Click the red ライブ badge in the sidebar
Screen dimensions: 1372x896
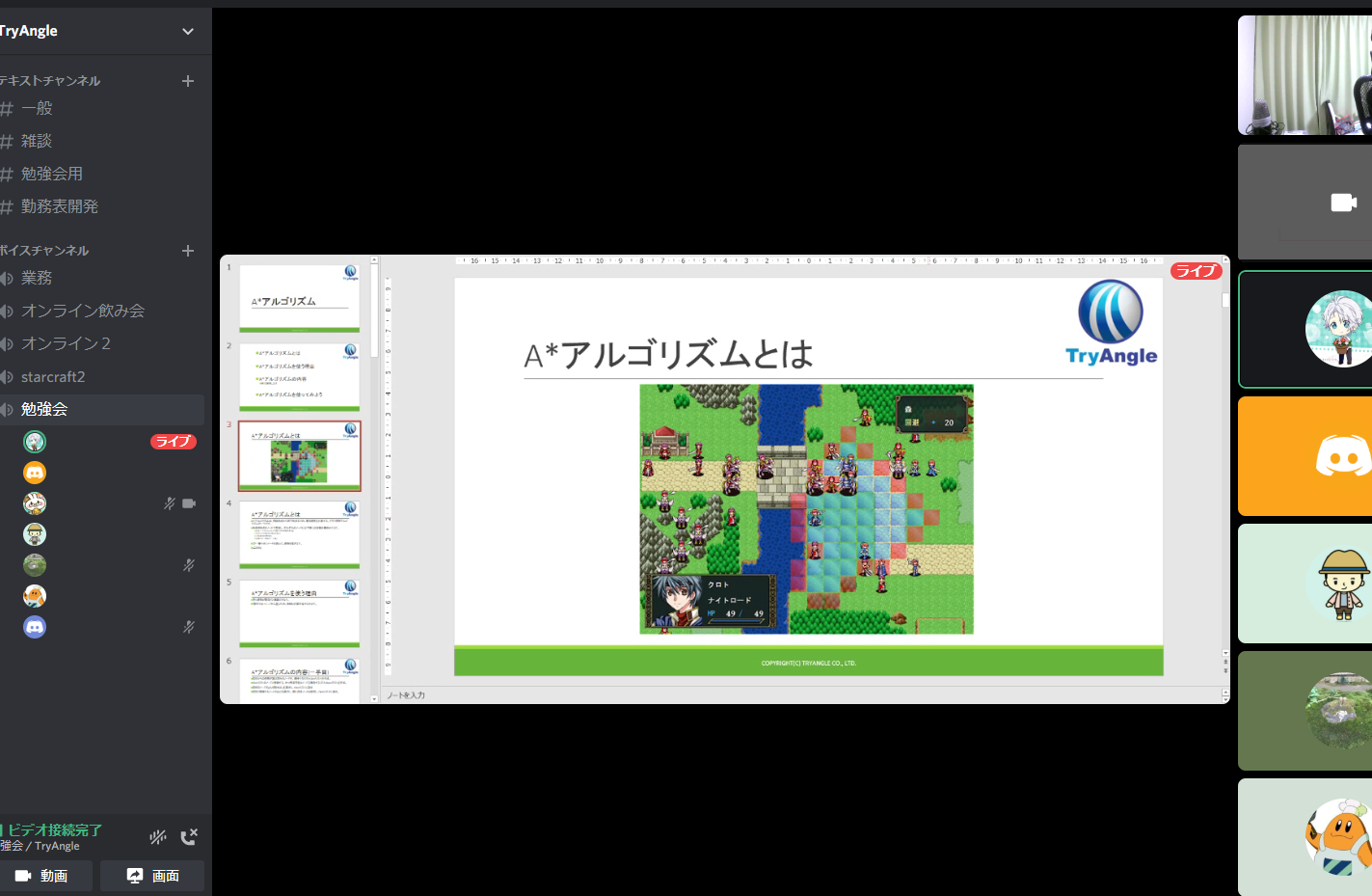pos(174,442)
